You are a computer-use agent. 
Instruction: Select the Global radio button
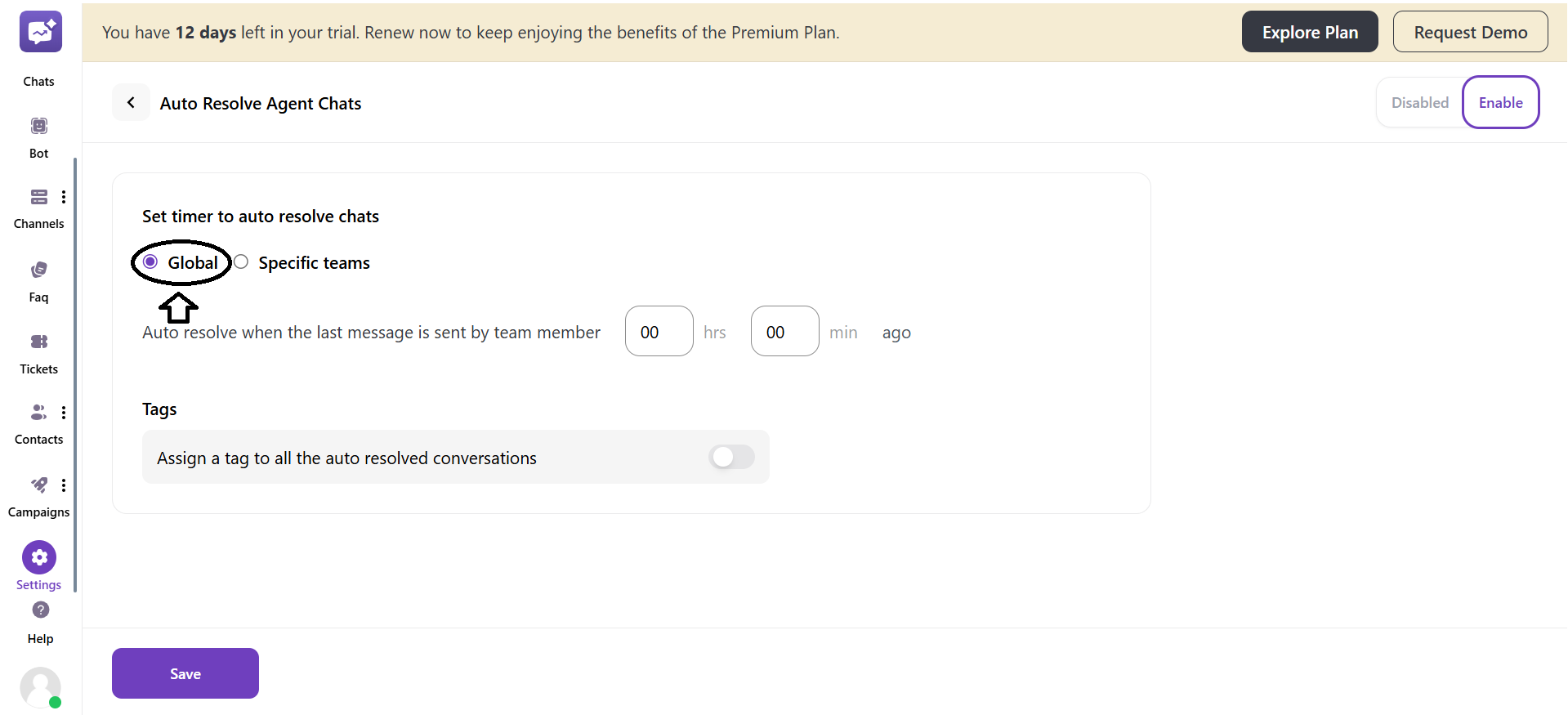150,262
